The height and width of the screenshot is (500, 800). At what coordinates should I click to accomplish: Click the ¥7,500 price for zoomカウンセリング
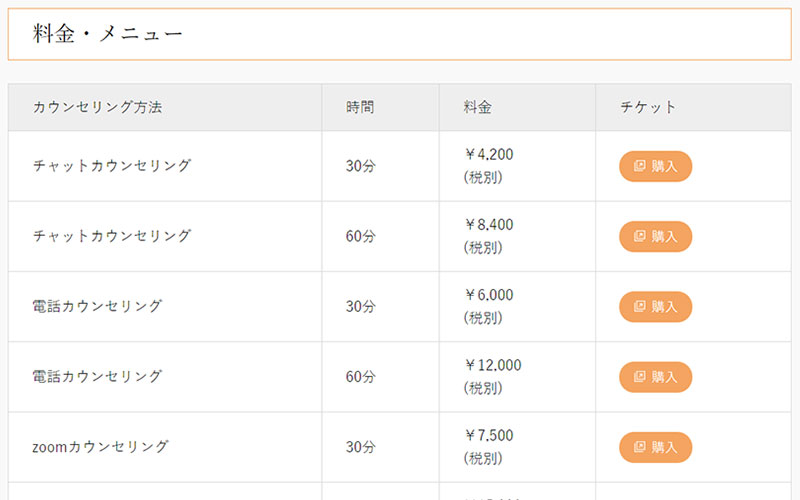click(x=489, y=435)
